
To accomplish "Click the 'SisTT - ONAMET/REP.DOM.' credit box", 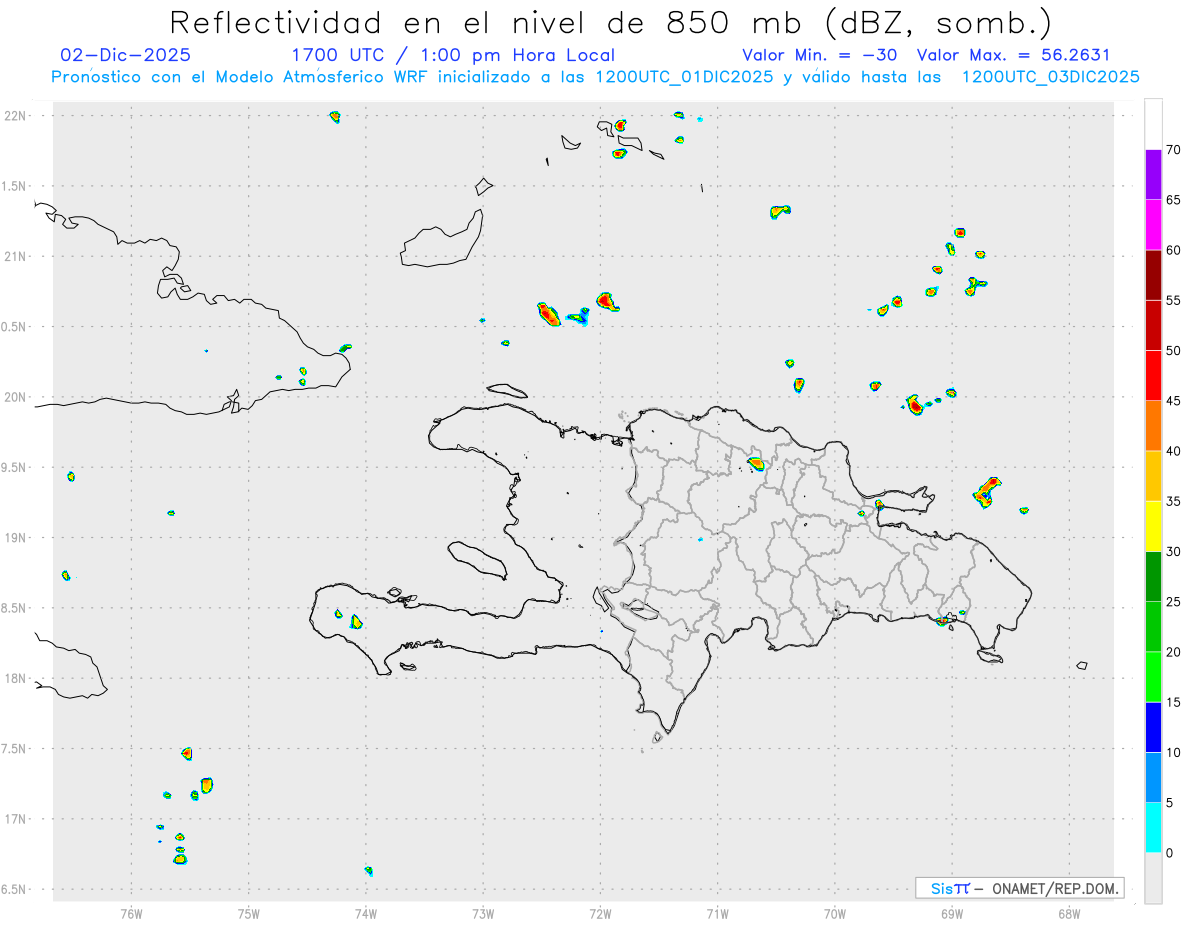I will pos(1019,888).
